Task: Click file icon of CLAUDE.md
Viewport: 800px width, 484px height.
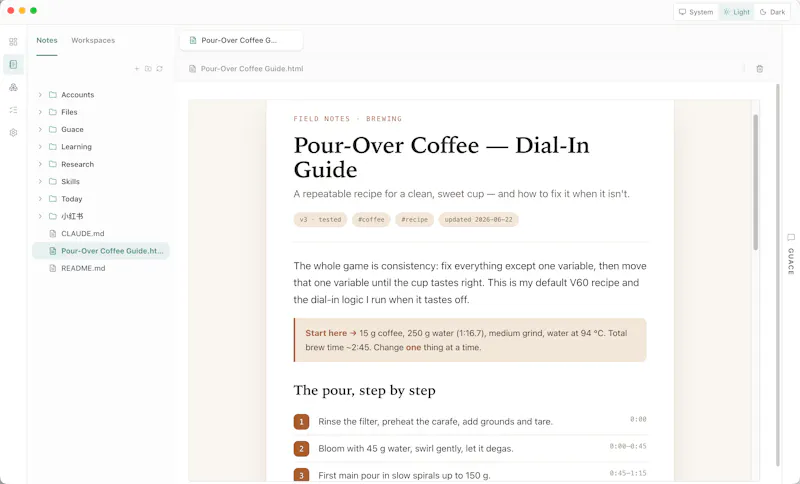Action: [x=53, y=234]
